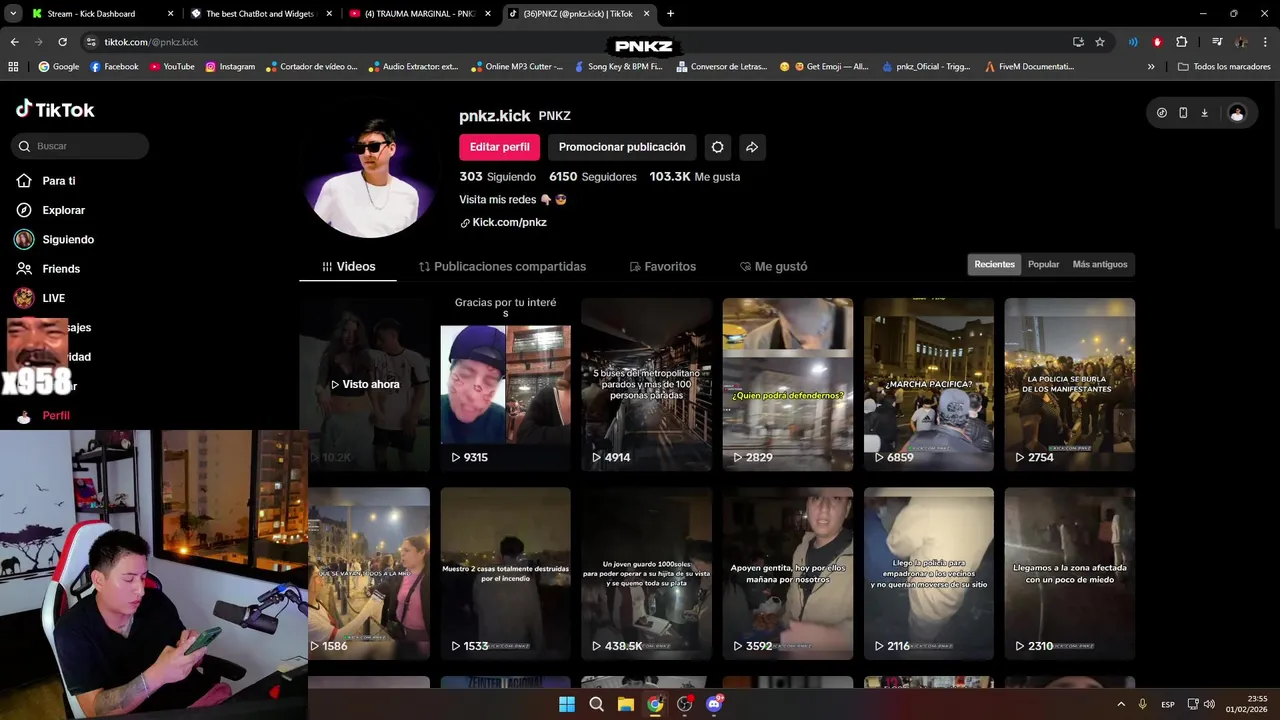Click the Buscar search field
The width and height of the screenshot is (1280, 720).
point(80,146)
